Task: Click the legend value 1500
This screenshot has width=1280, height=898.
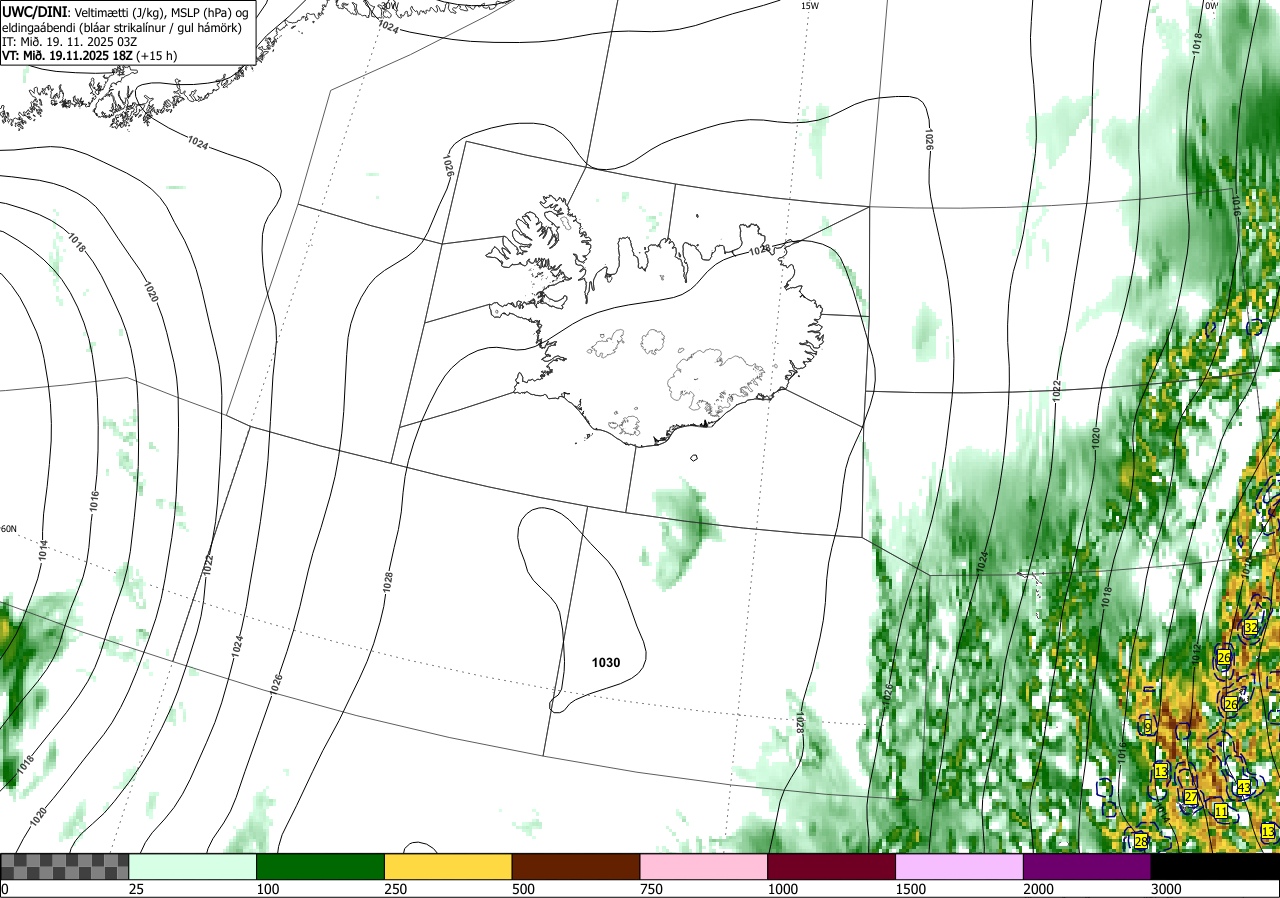Action: pos(912,889)
